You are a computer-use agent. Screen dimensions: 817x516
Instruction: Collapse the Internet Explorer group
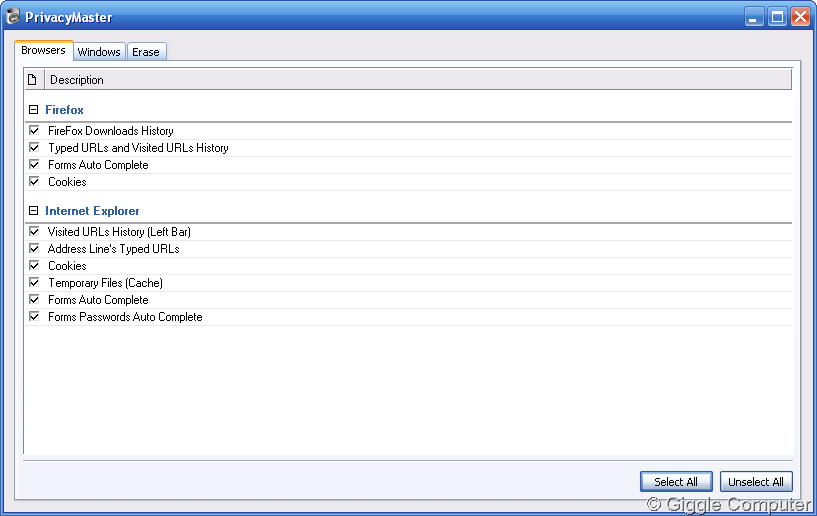click(33, 211)
